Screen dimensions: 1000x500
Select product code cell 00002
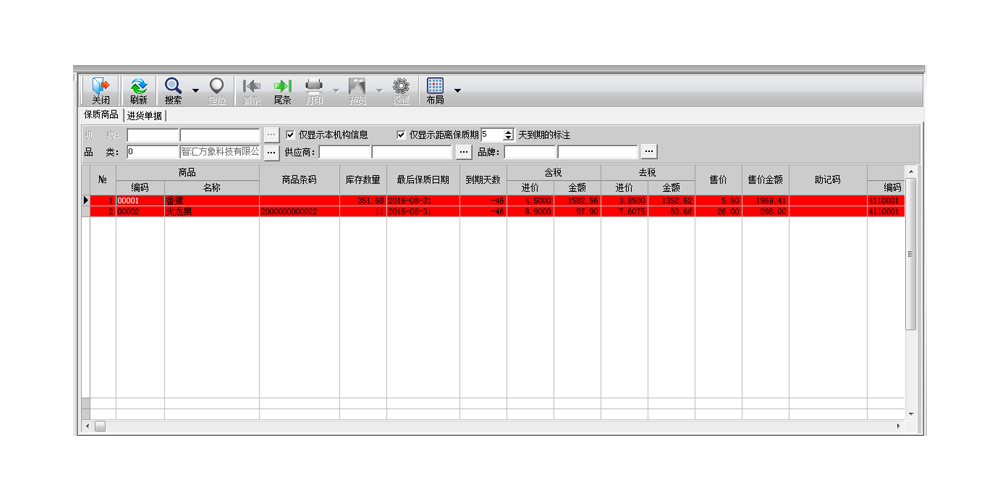pyautogui.click(x=140, y=211)
